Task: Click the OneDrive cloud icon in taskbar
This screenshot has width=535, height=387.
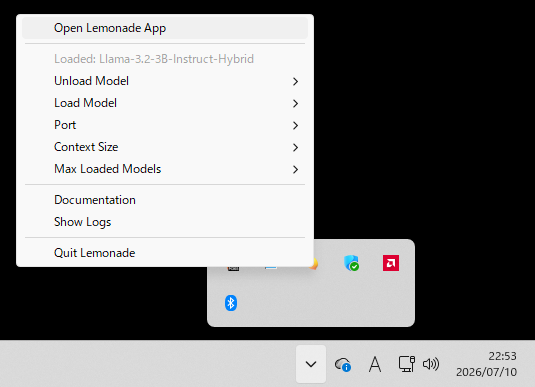Action: tap(343, 364)
